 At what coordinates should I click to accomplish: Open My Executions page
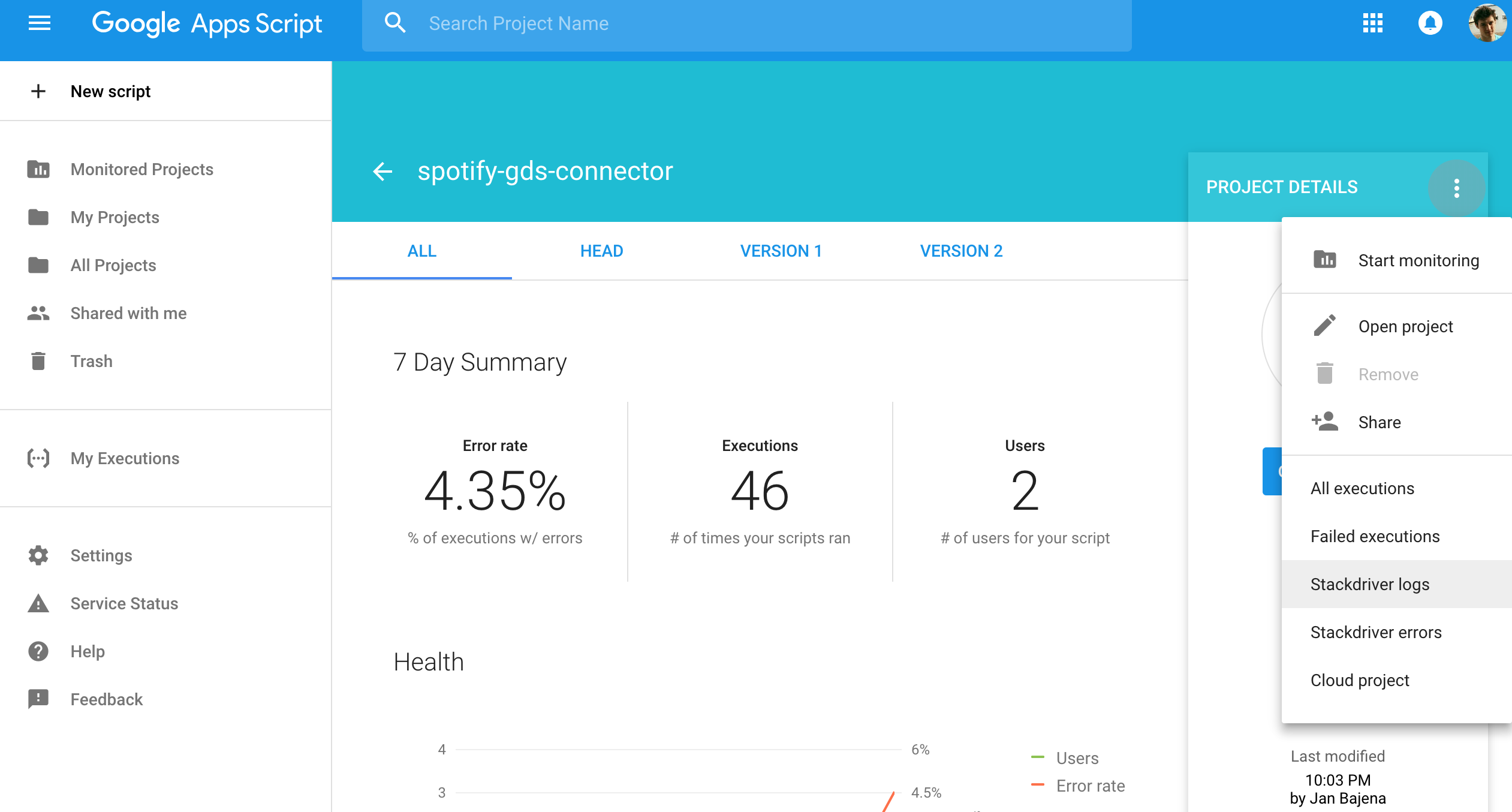(x=165, y=458)
